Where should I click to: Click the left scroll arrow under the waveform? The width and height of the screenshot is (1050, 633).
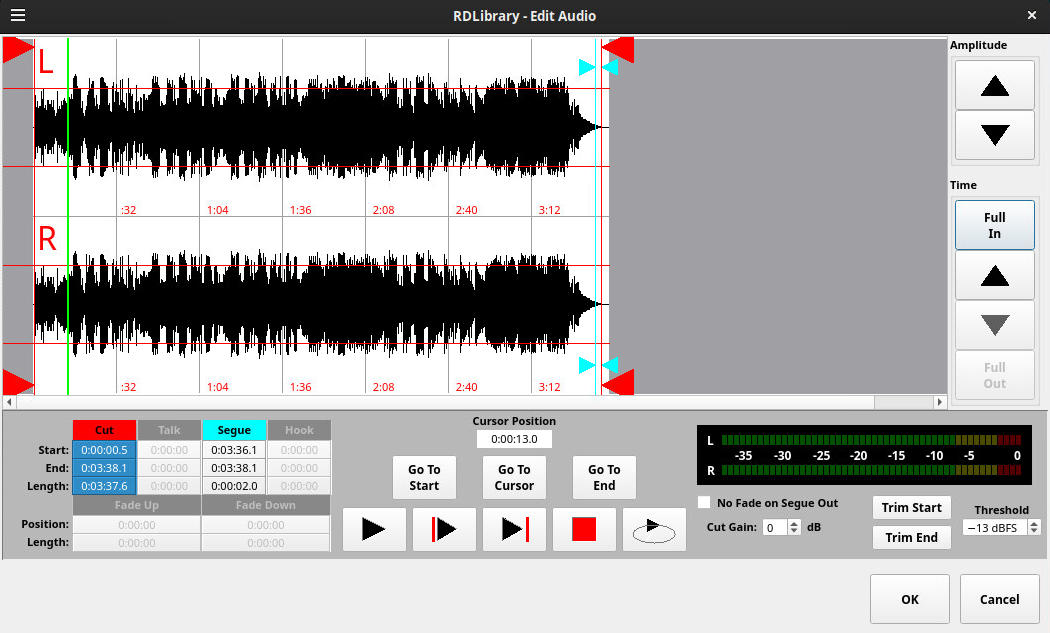pos(9,402)
